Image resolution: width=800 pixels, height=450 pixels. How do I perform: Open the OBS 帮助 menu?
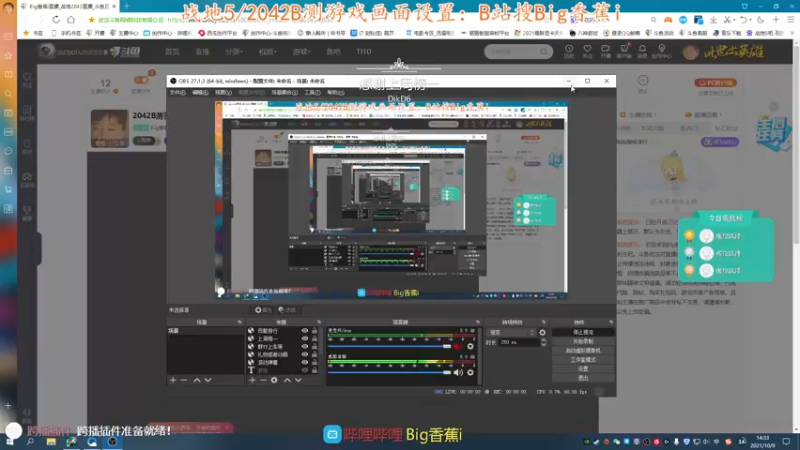tap(335, 93)
